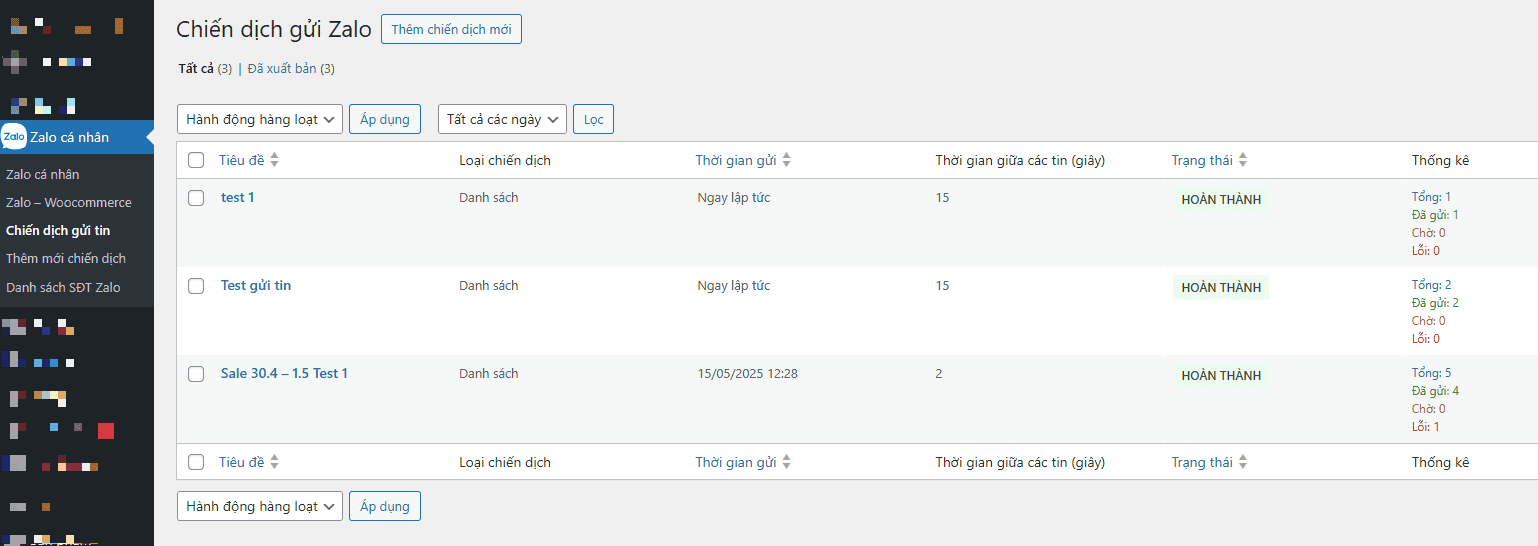Screen dimensions: 1538x546
Task: Click sort arrows beside Trạng thái header
Action: [1243, 160]
